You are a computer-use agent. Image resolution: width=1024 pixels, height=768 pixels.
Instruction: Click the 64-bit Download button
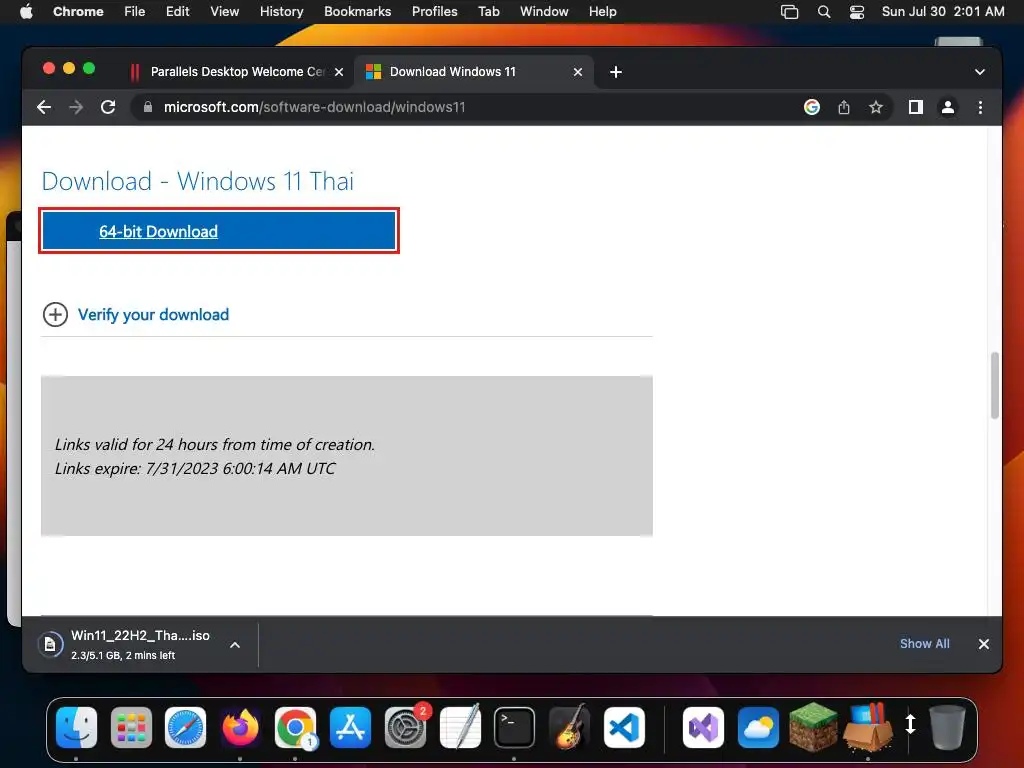coord(219,231)
